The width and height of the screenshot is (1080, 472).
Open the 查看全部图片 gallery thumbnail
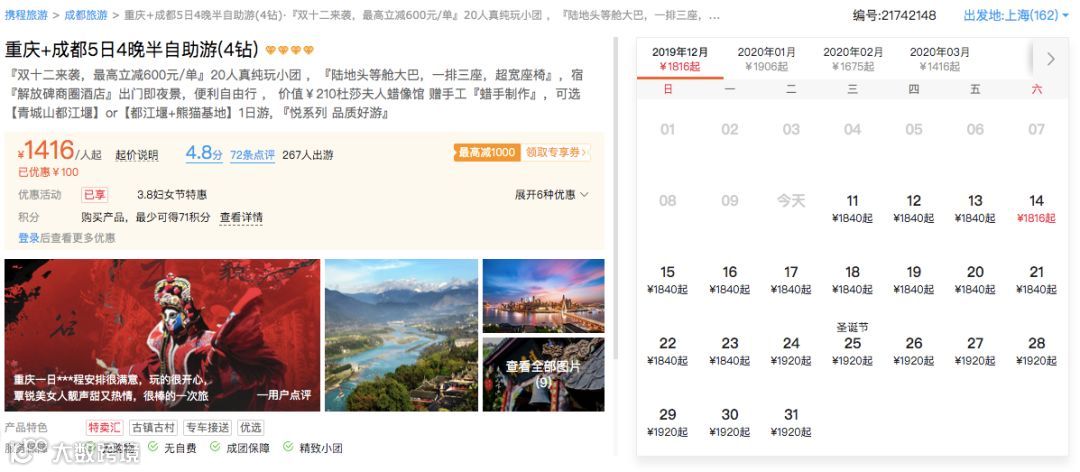coord(543,374)
